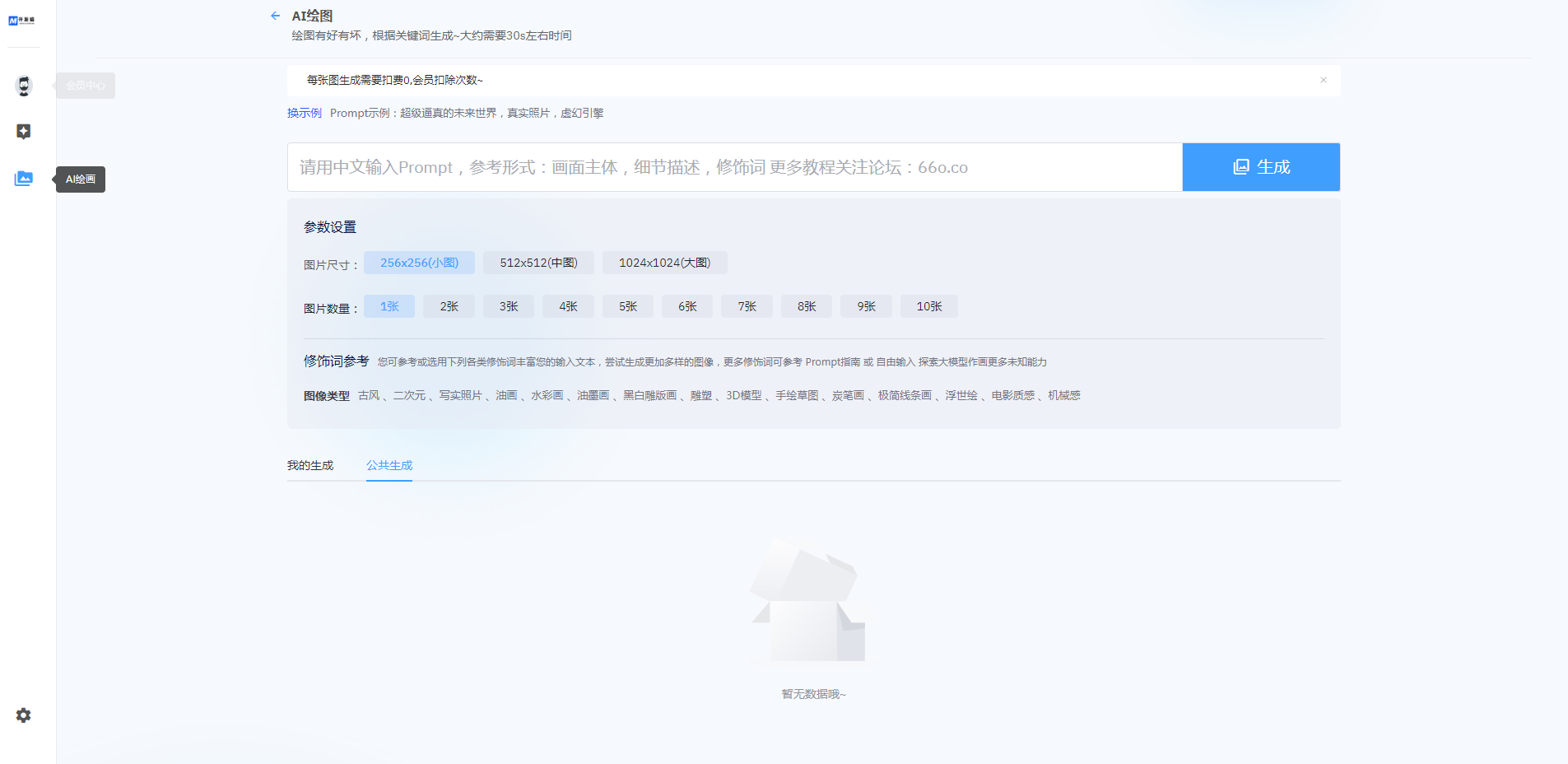Click the back arrow next to AI绘图

(275, 16)
